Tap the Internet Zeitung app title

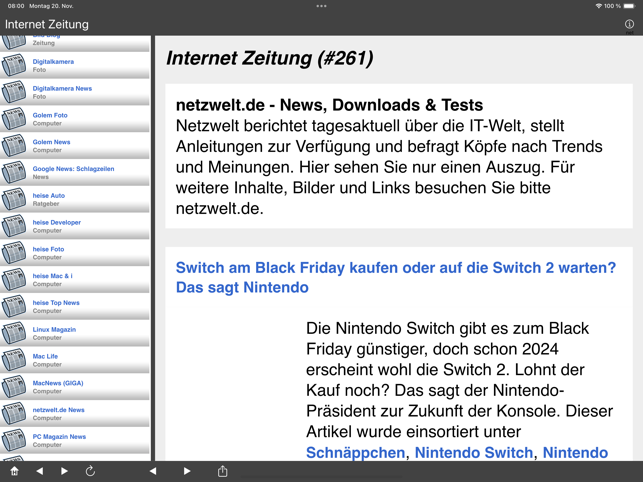click(x=47, y=24)
